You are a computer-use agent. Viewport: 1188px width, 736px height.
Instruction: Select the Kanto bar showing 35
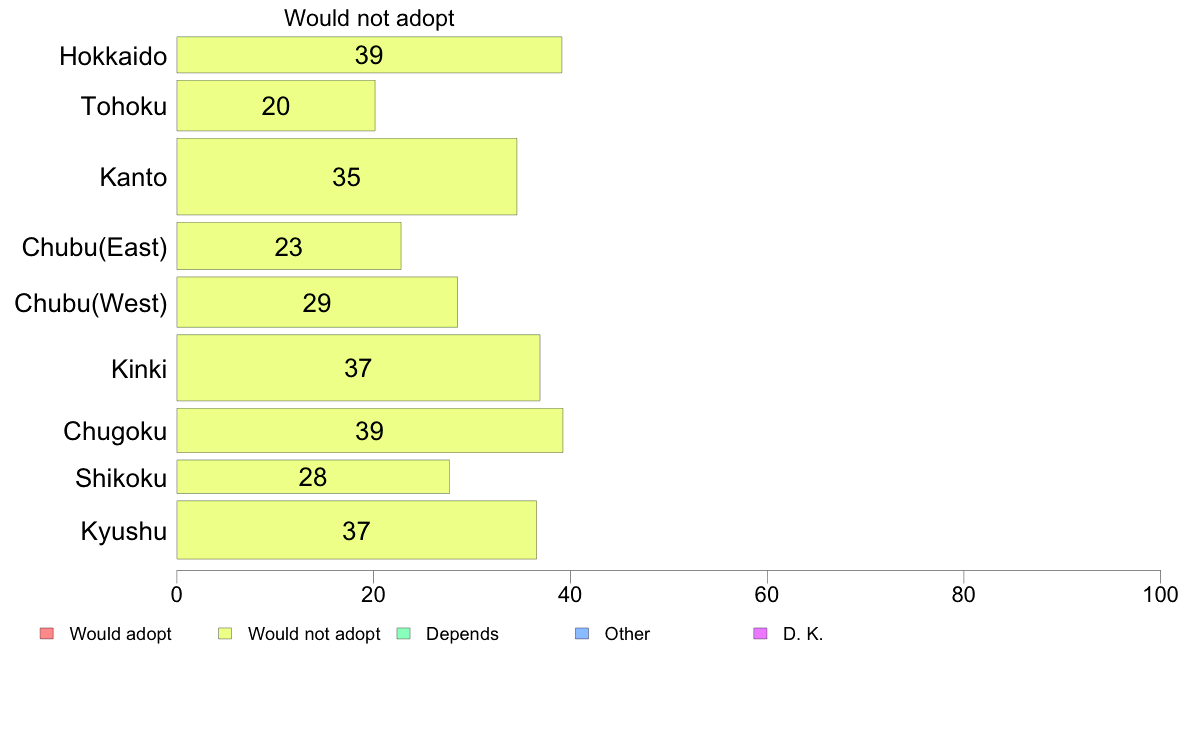click(x=346, y=177)
